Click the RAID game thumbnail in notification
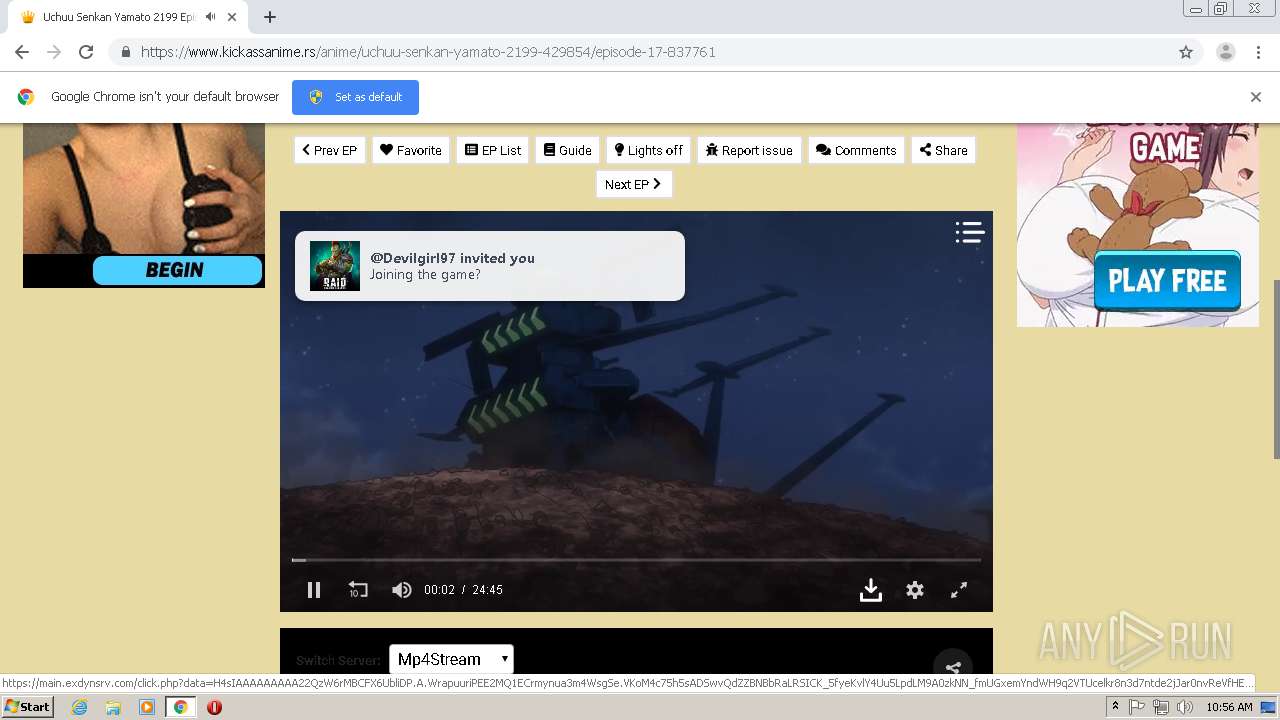This screenshot has height=720, width=1280. coord(335,266)
